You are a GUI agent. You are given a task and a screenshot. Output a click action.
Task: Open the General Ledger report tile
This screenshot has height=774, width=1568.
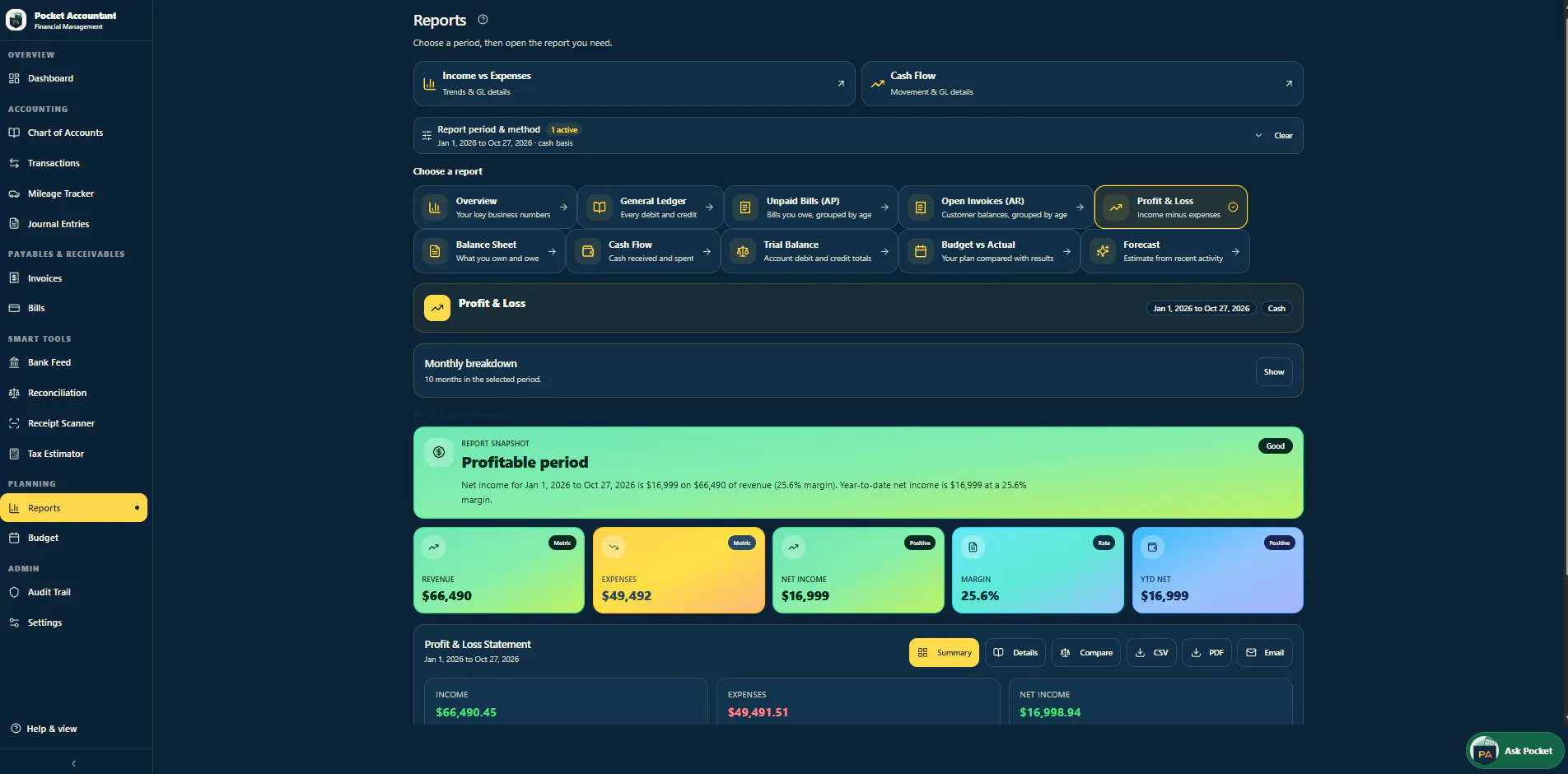click(651, 207)
